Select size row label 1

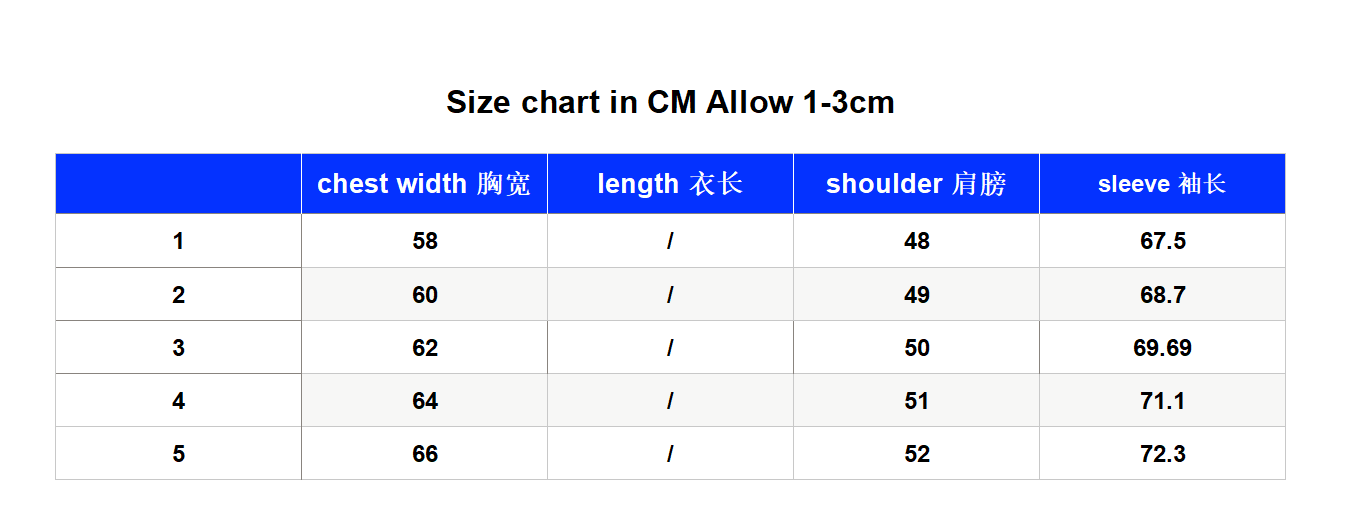(x=178, y=241)
